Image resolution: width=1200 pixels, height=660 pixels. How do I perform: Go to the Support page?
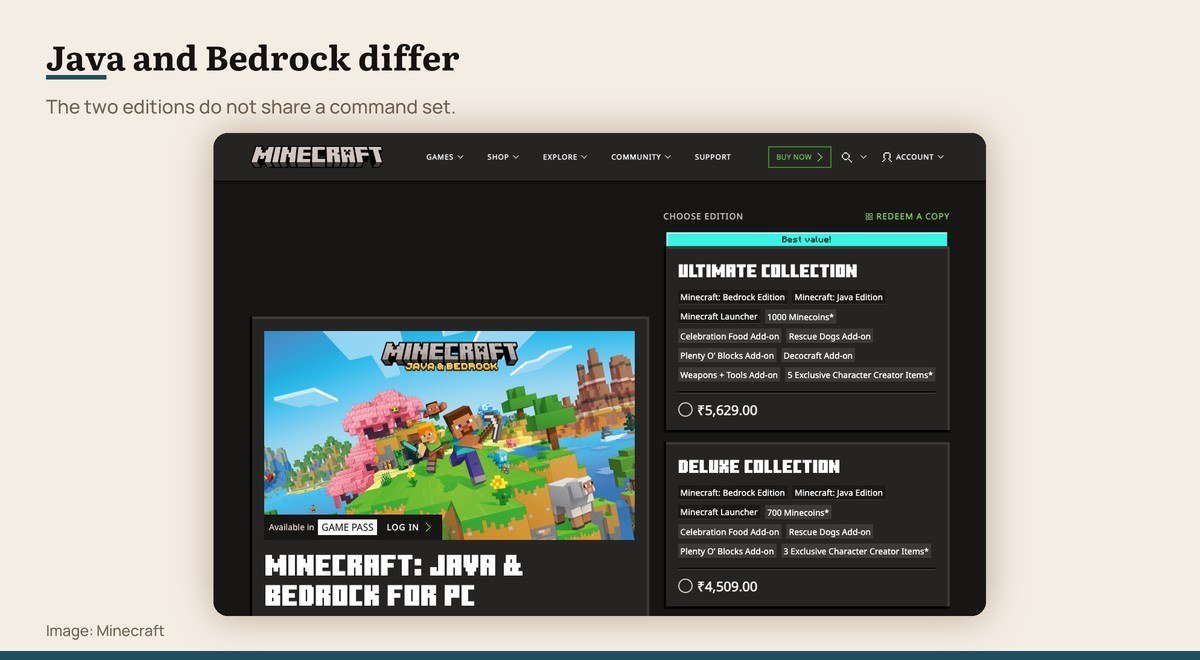(713, 157)
